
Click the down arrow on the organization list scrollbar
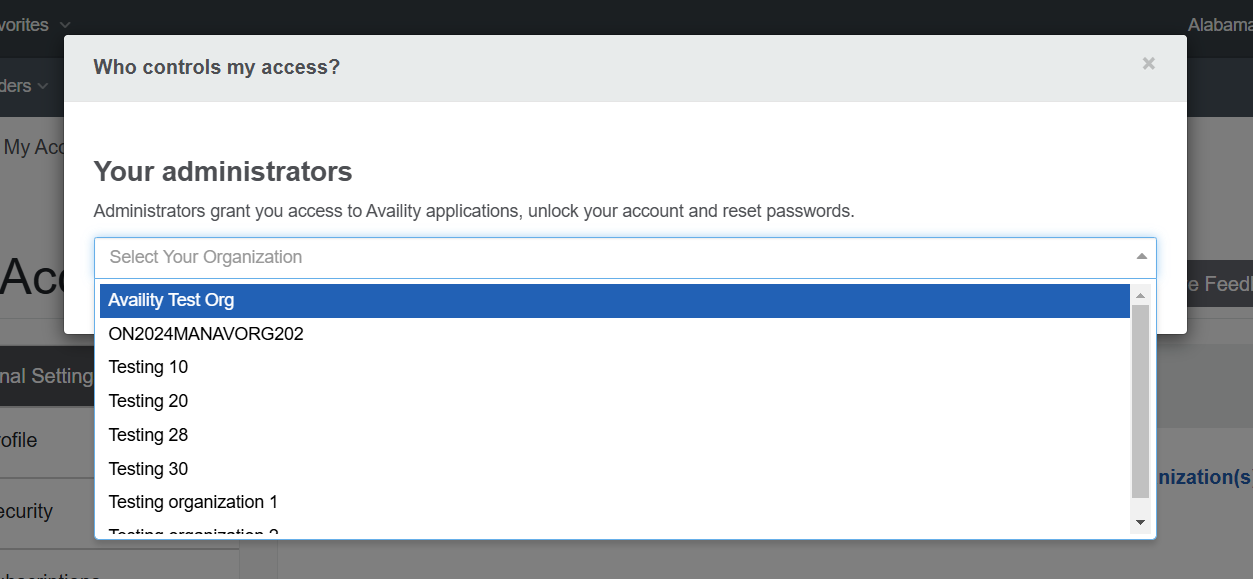coord(1140,521)
